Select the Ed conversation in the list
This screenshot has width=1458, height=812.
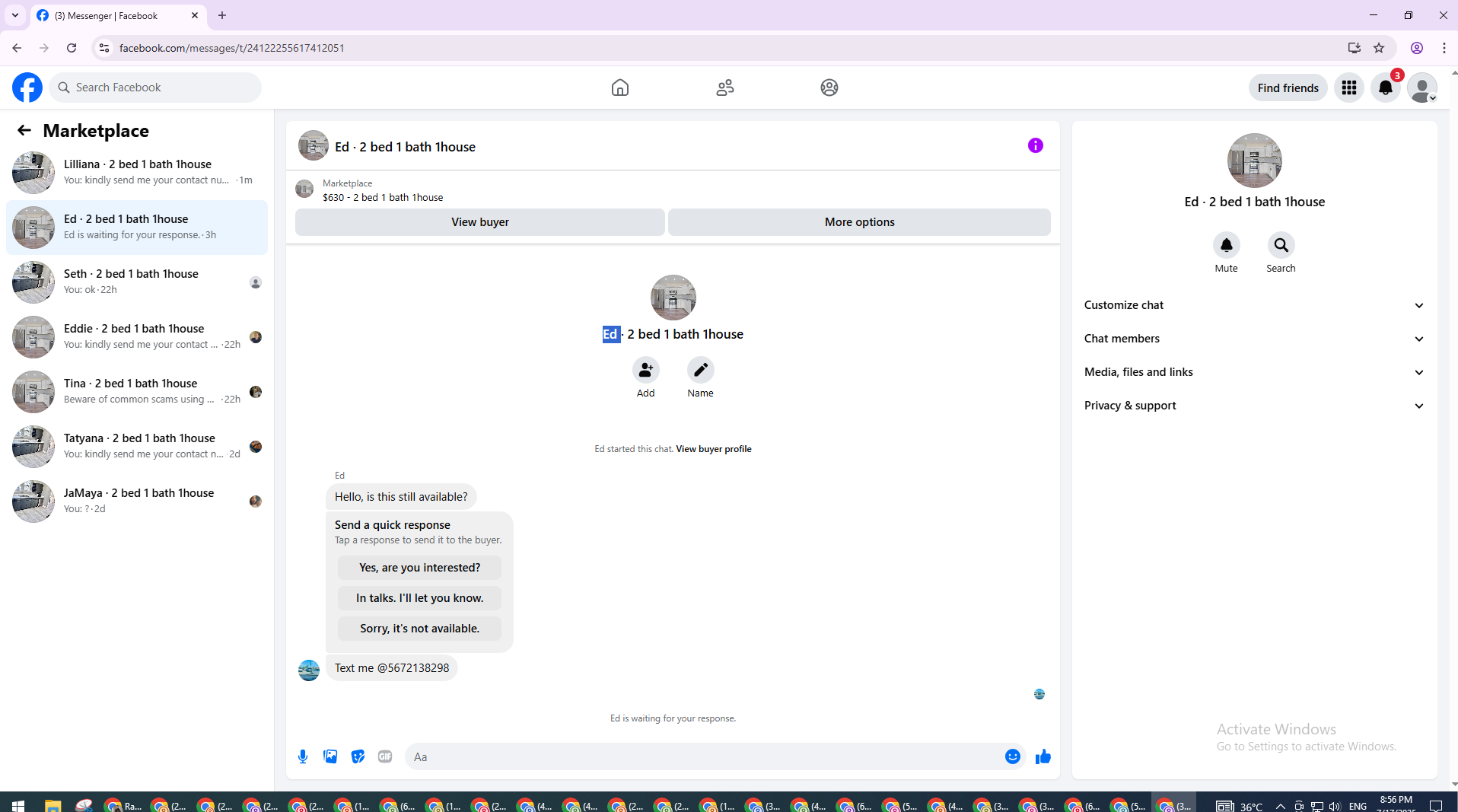[137, 228]
